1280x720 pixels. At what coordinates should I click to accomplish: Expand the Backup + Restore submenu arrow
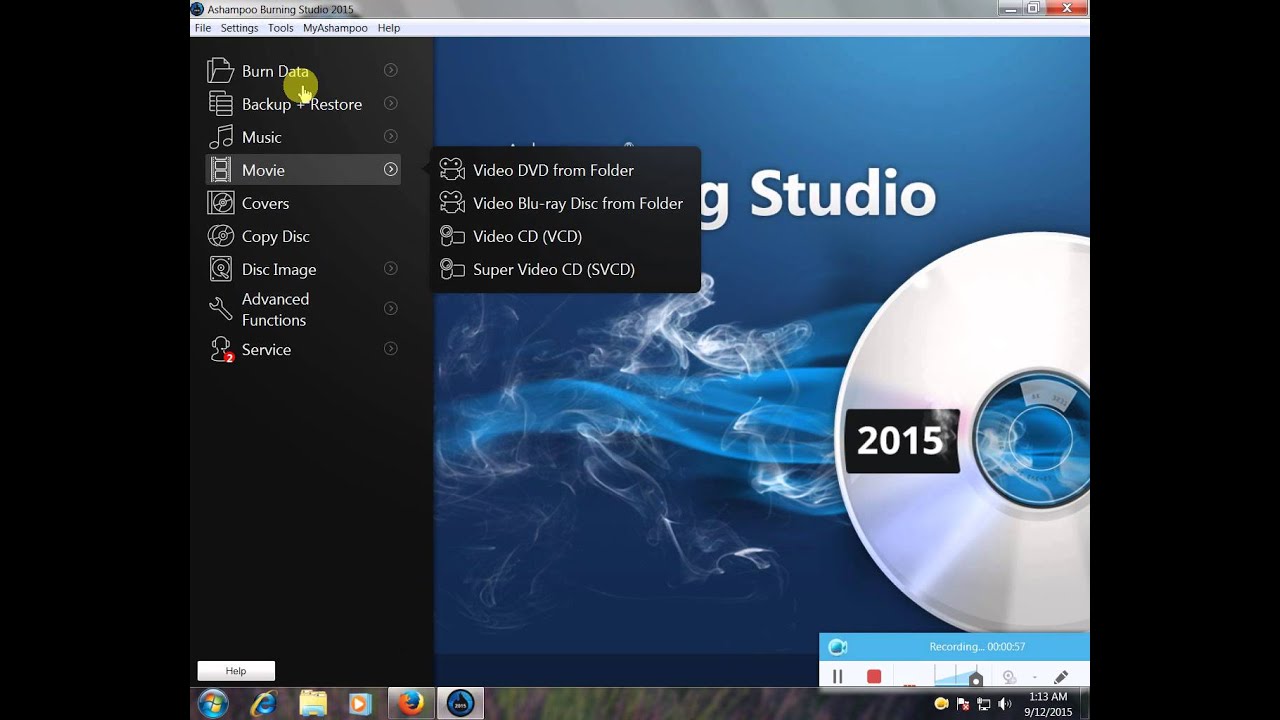391,103
